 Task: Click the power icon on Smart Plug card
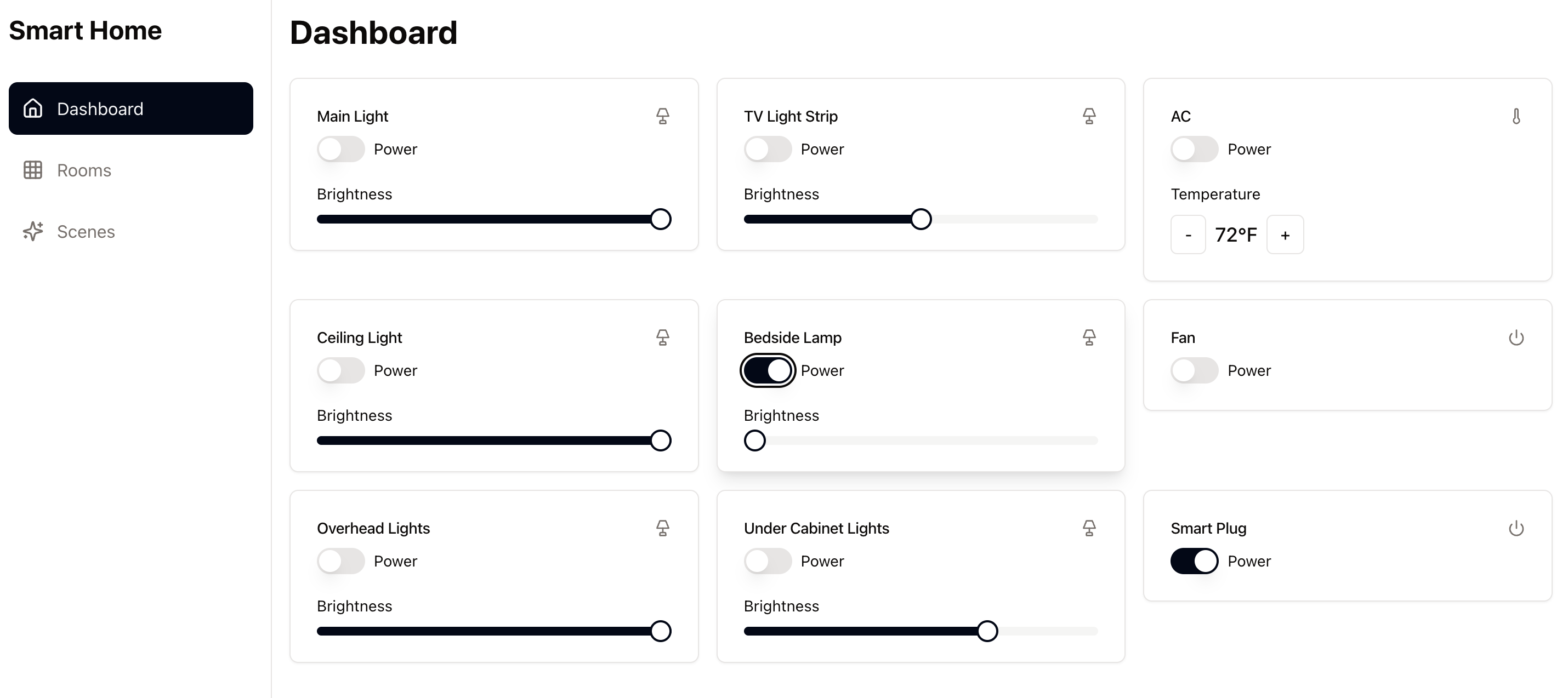pos(1516,528)
